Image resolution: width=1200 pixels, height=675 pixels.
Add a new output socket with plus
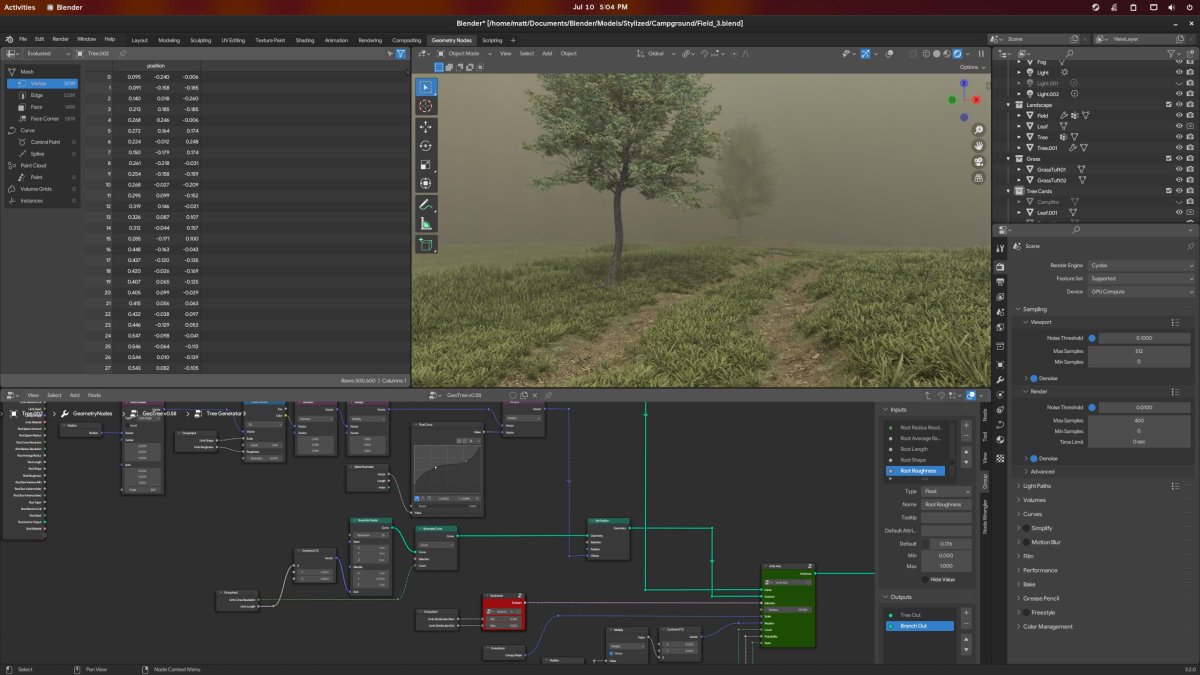965,615
